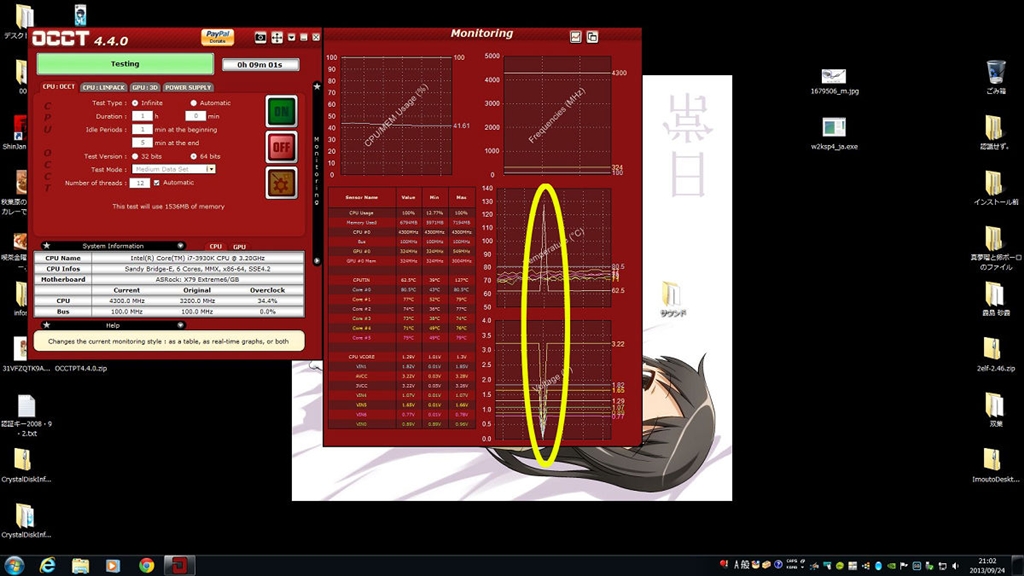The height and width of the screenshot is (576, 1024).
Task: Click the idle minutes at the end field
Action: (x=142, y=142)
